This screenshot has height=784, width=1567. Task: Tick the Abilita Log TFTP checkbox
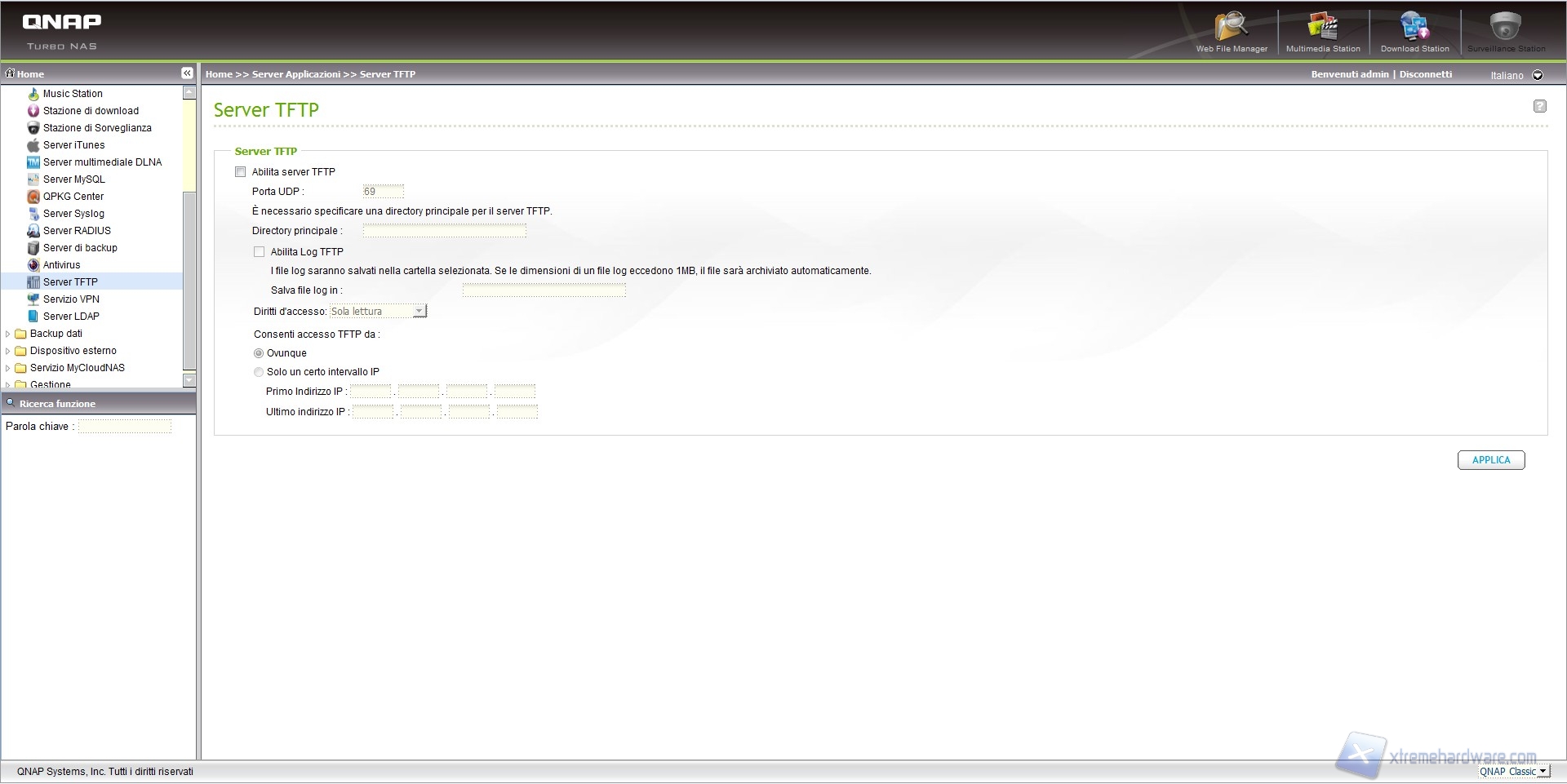260,252
